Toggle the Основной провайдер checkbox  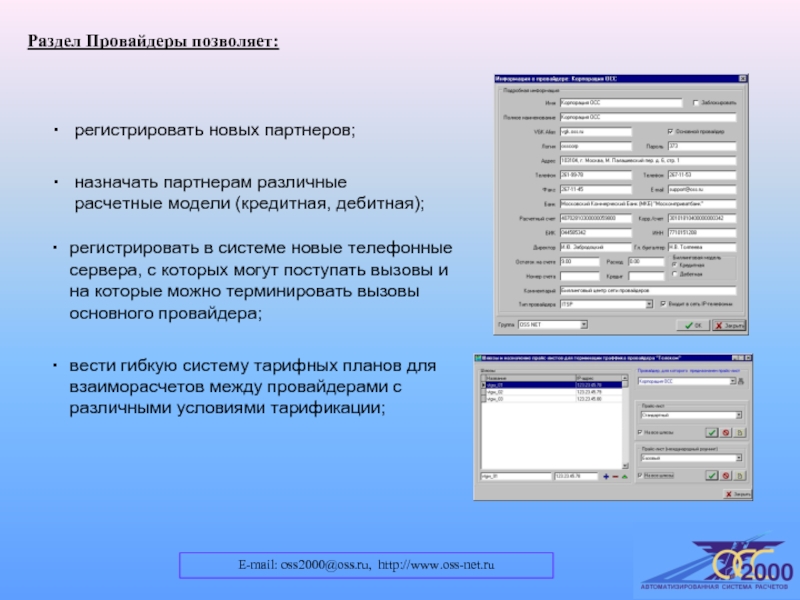[671, 131]
